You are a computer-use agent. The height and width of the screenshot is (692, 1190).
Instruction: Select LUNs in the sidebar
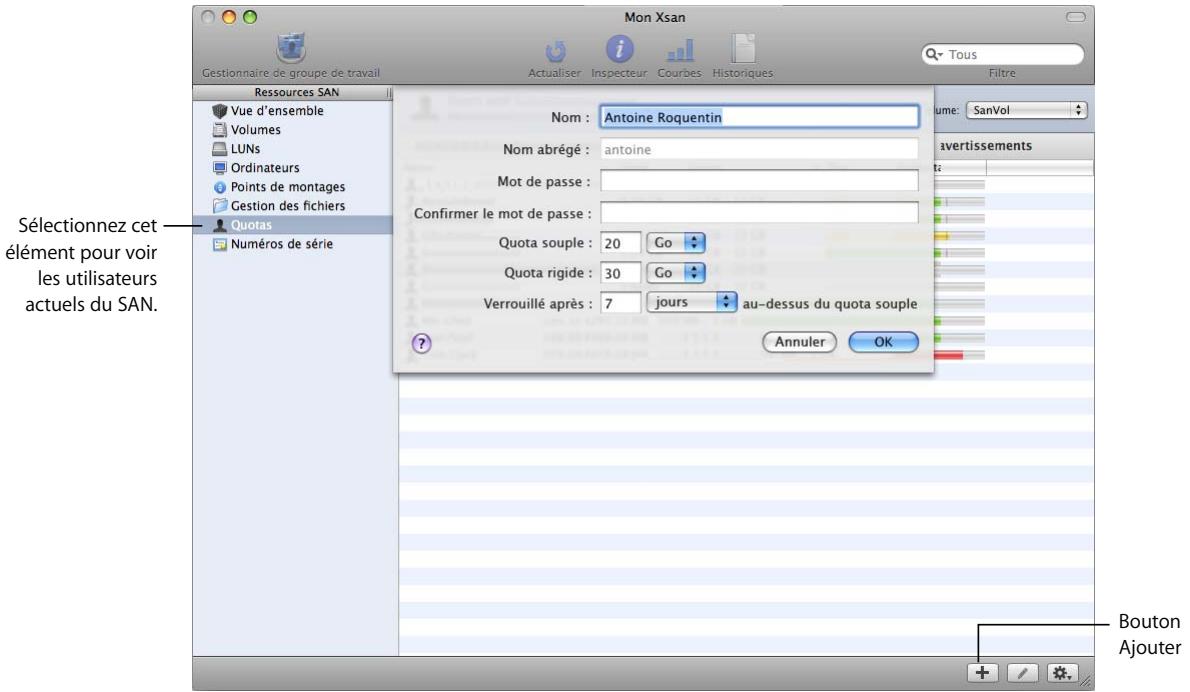(x=245, y=149)
